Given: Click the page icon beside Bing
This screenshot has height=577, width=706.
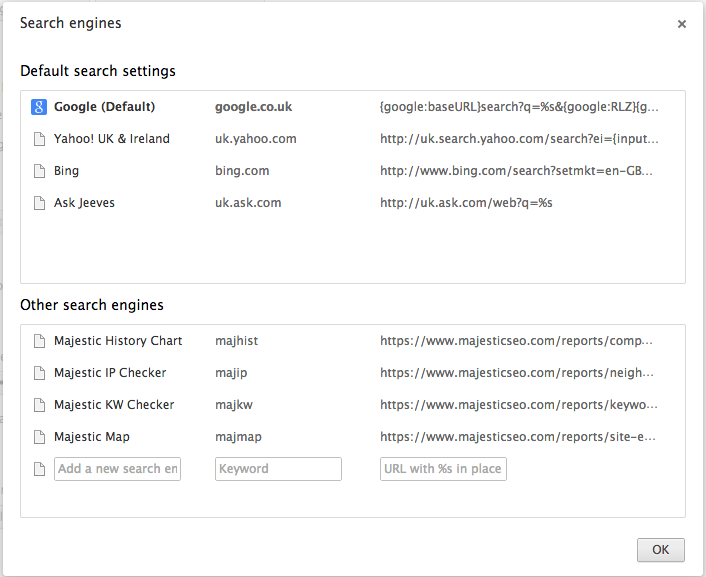Looking at the screenshot, I should click(x=40, y=171).
